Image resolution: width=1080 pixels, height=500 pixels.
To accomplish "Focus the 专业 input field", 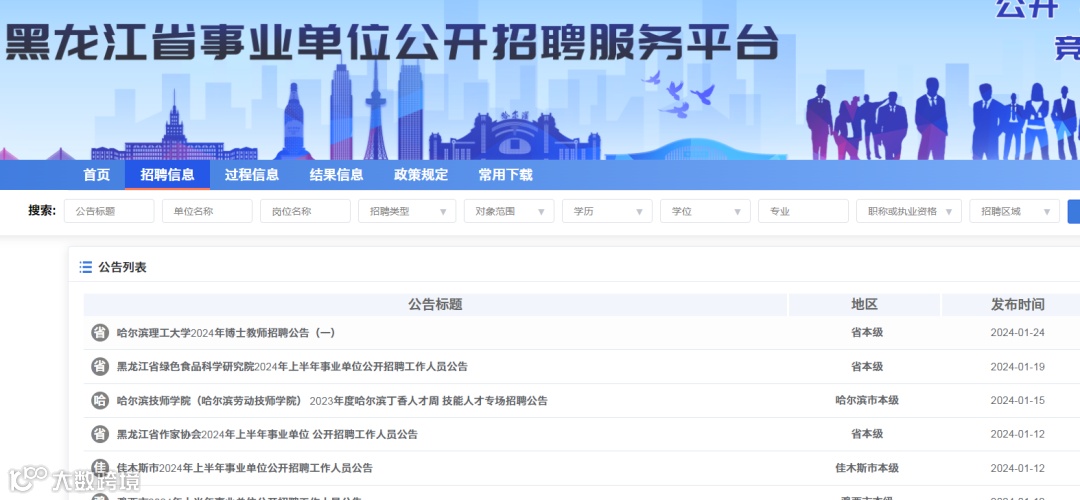I will pos(803,211).
